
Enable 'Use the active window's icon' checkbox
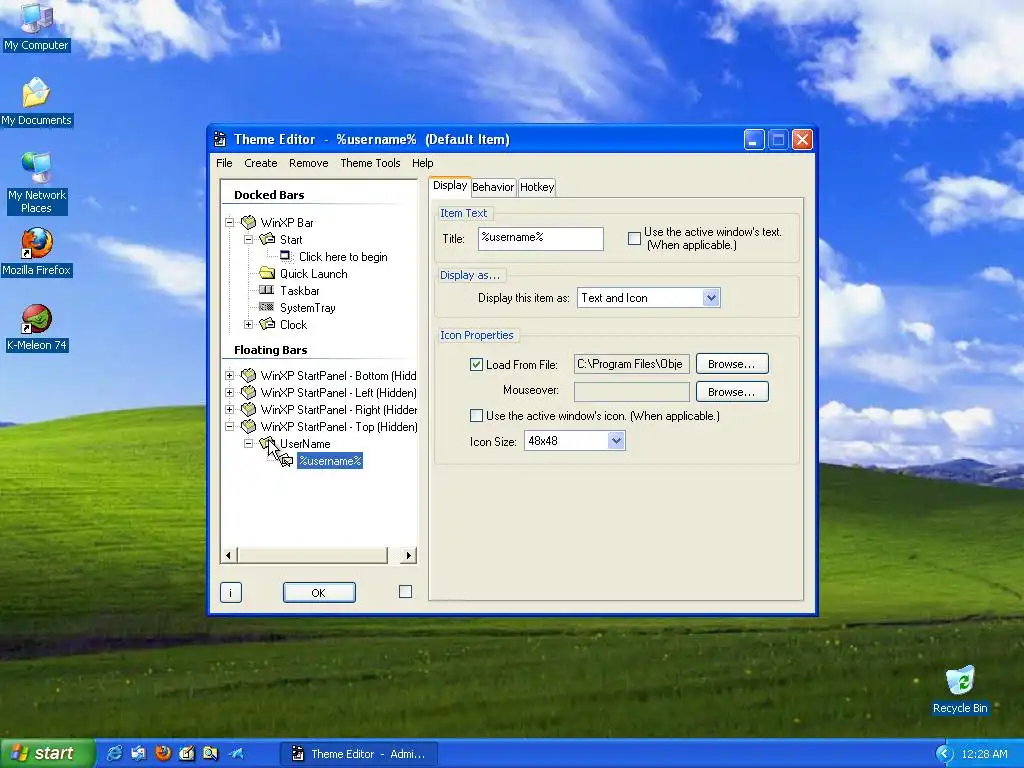476,415
